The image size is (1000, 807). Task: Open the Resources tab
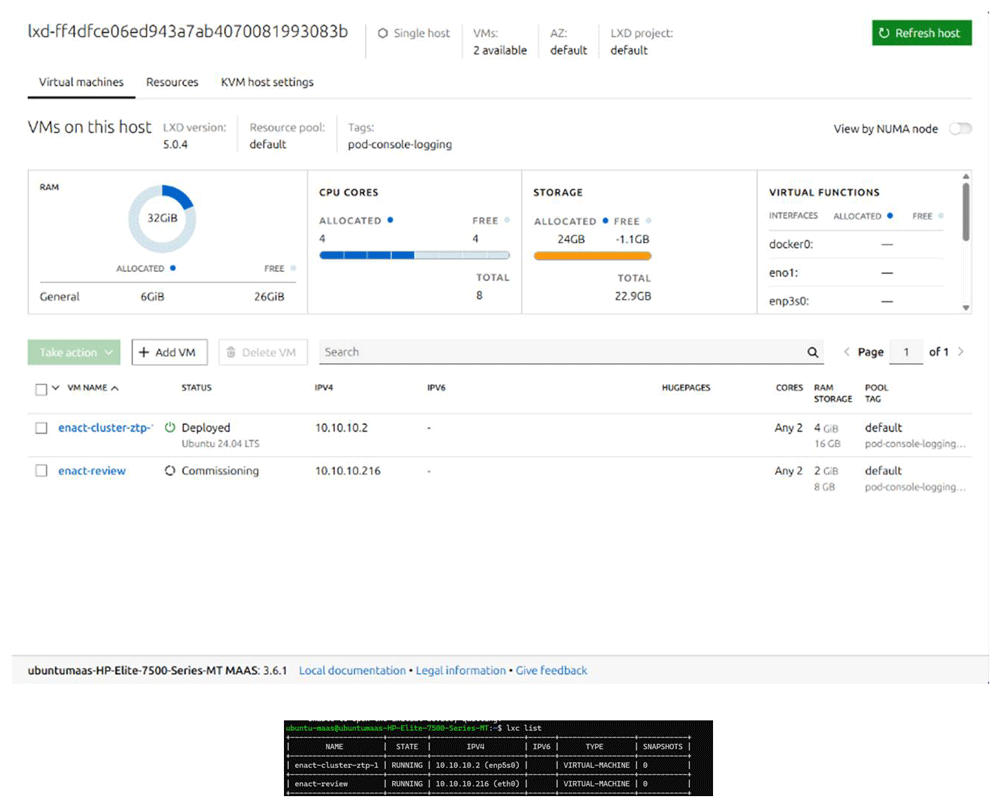click(x=172, y=82)
